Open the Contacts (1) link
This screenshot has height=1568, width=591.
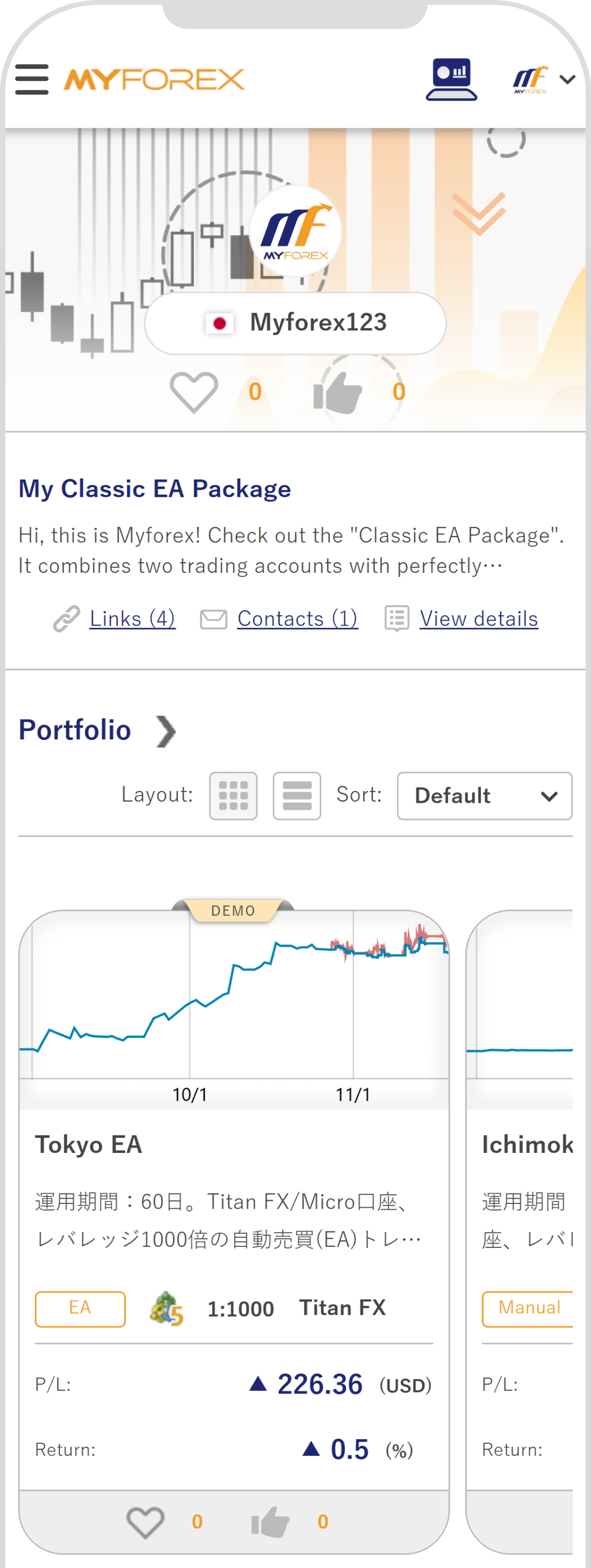tap(297, 619)
